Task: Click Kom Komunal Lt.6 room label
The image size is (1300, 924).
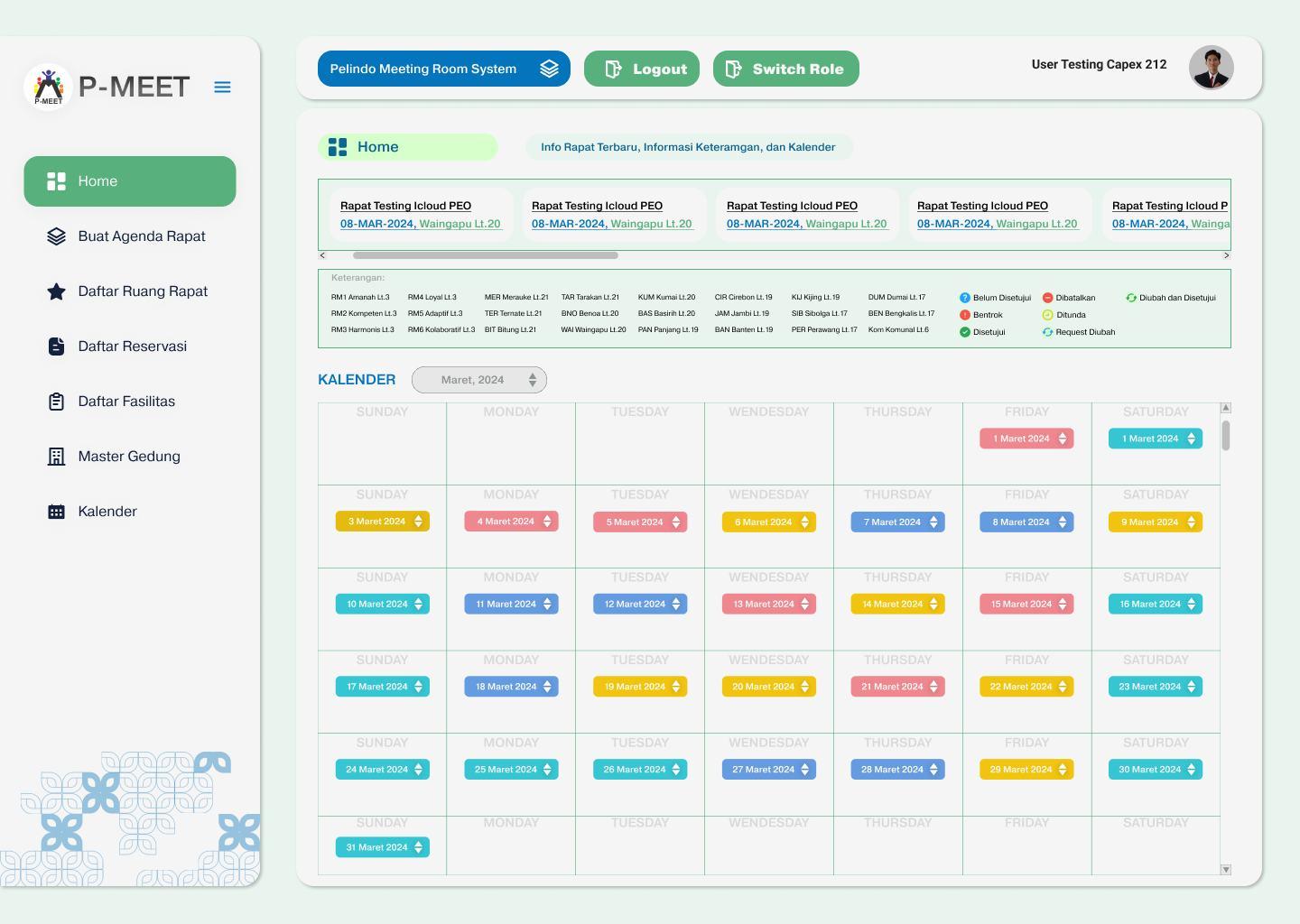Action: tap(898, 330)
